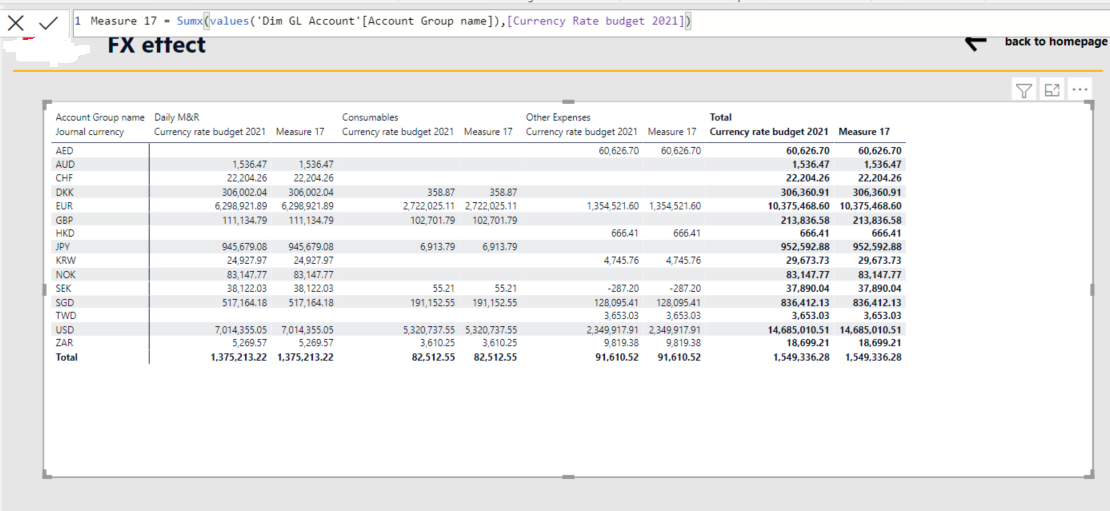Viewport: 1110px width, 511px height.
Task: Click the 'FX effect' page title
Action: tap(156, 45)
